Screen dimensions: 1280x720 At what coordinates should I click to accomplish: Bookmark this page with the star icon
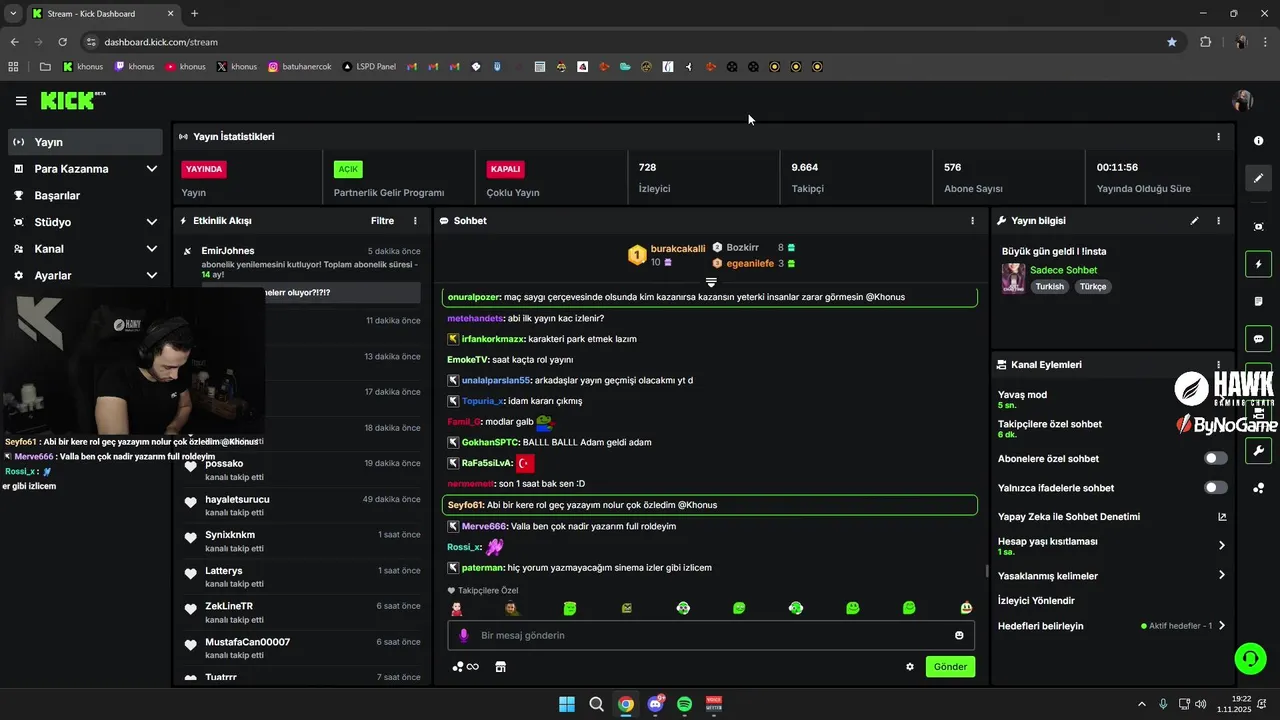(x=1171, y=42)
